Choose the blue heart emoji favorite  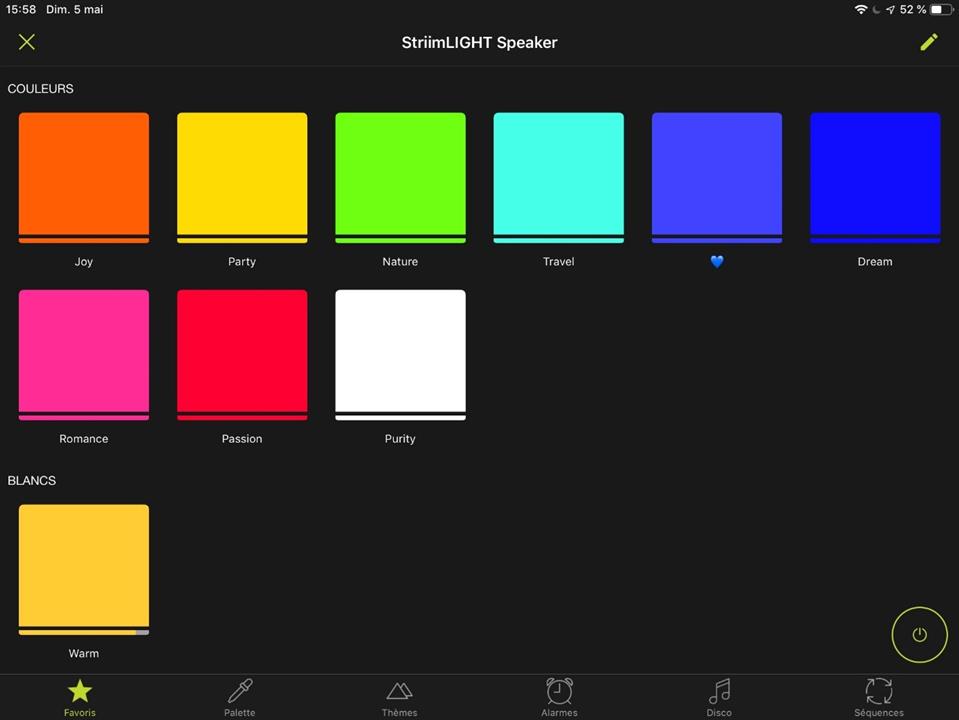click(716, 177)
